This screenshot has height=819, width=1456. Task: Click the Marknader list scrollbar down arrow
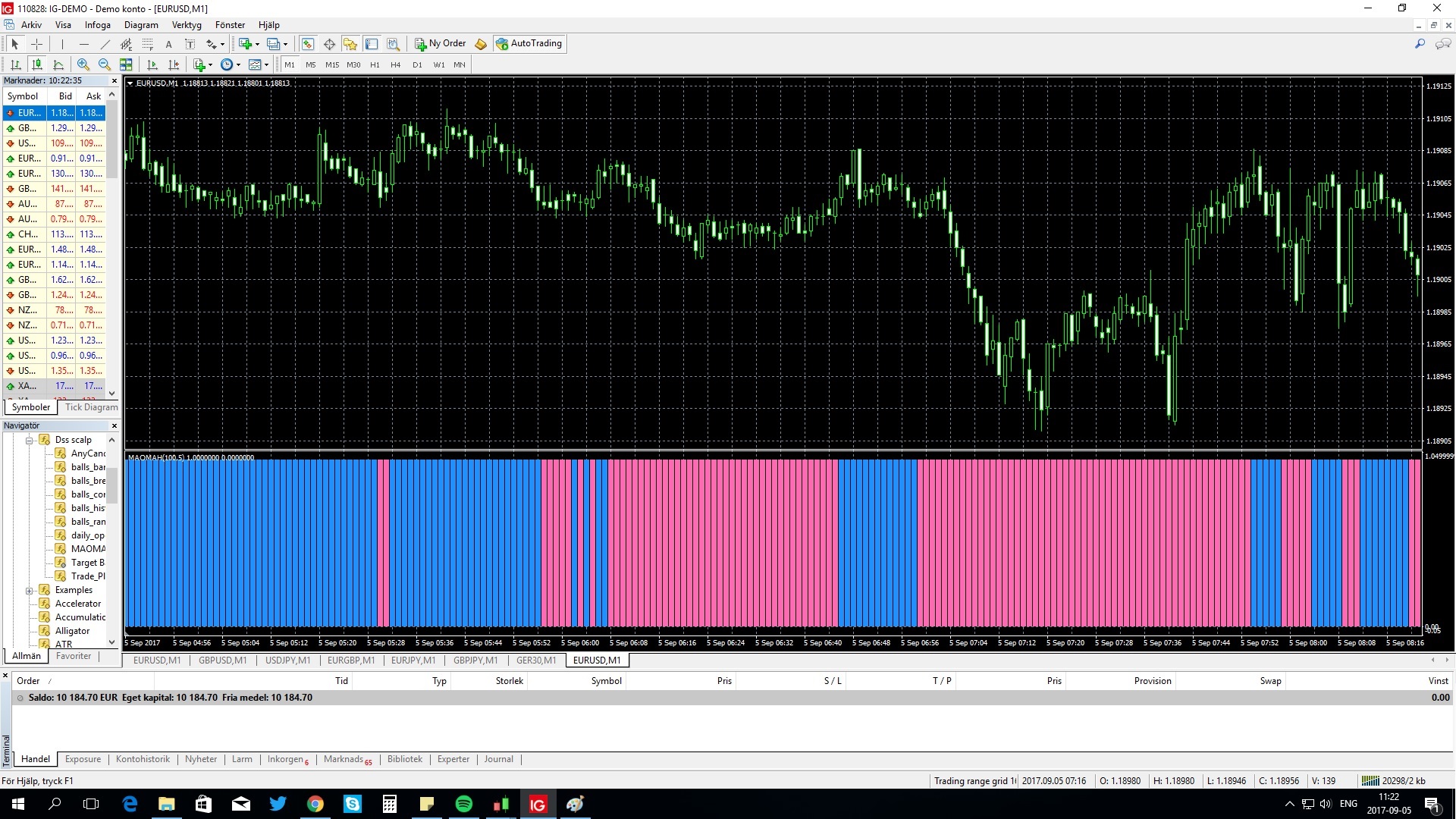[x=111, y=394]
